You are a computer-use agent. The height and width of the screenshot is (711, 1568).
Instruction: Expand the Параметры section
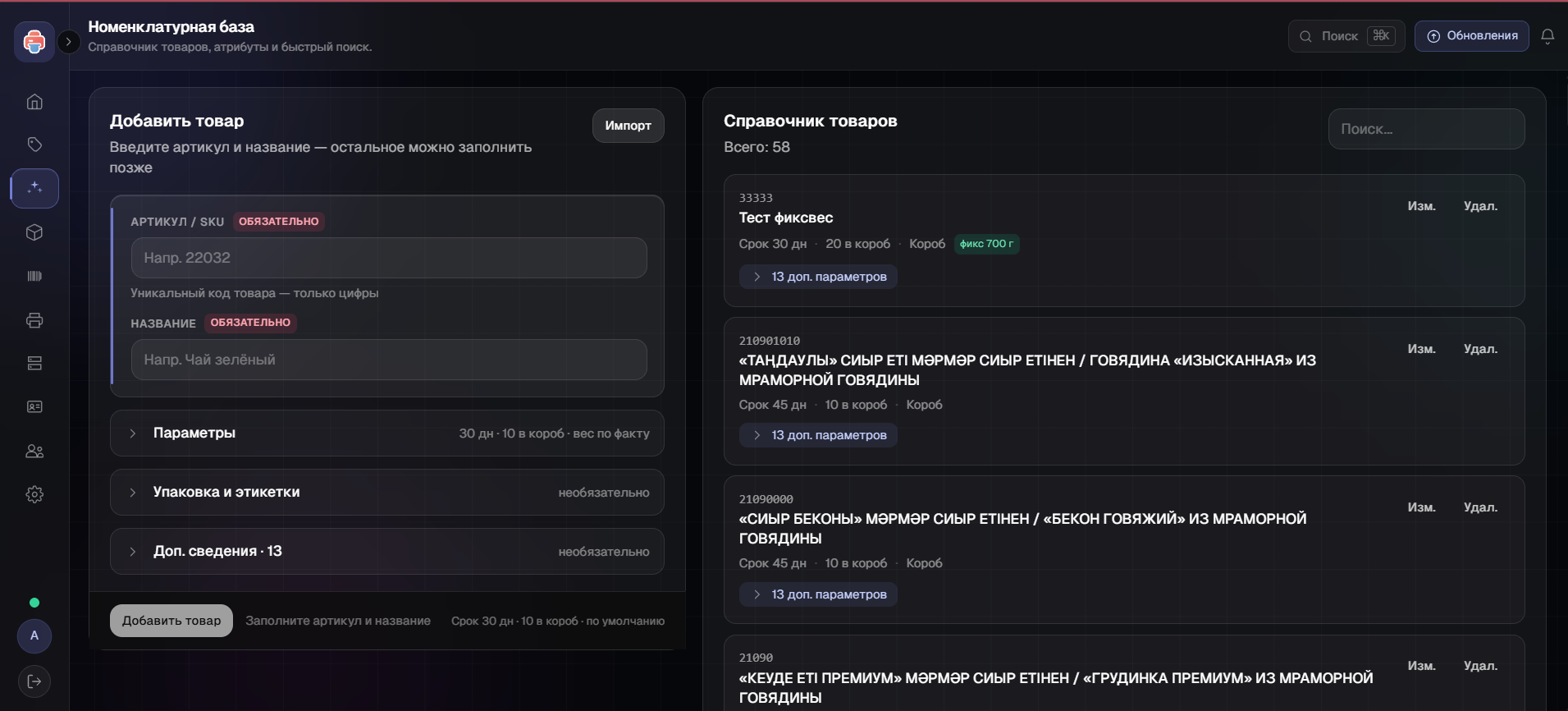point(387,433)
